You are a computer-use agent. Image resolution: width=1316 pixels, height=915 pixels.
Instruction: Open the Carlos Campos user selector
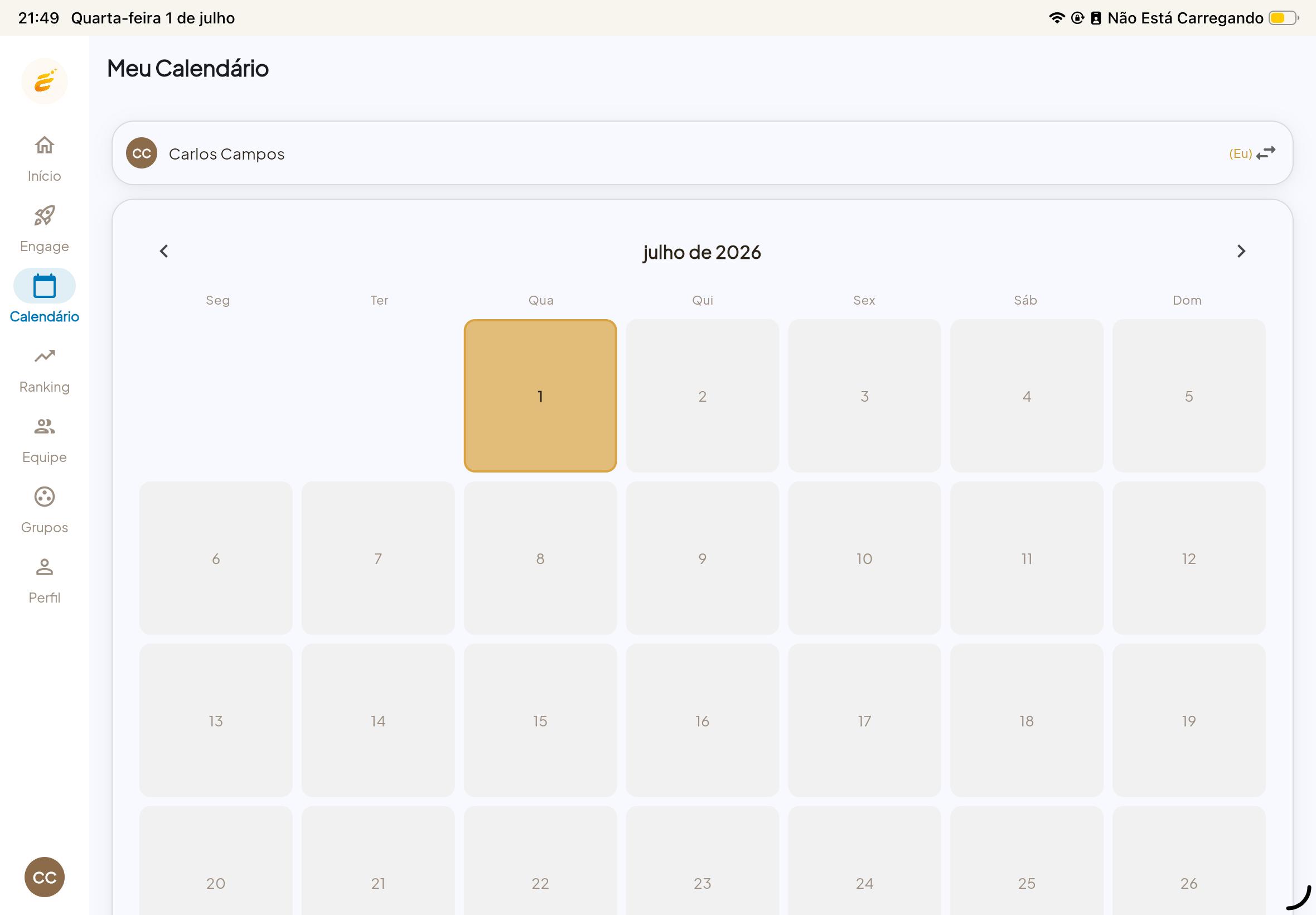click(x=703, y=153)
